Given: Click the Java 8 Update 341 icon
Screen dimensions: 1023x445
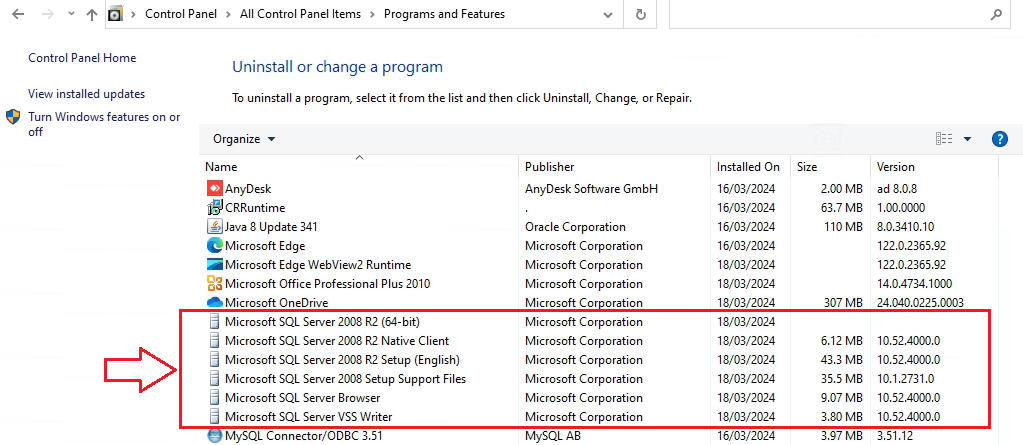Looking at the screenshot, I should [215, 226].
